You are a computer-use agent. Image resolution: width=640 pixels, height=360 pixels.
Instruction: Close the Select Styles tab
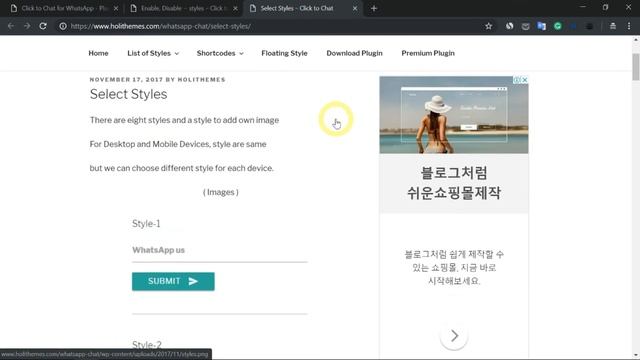pyautogui.click(x=355, y=8)
